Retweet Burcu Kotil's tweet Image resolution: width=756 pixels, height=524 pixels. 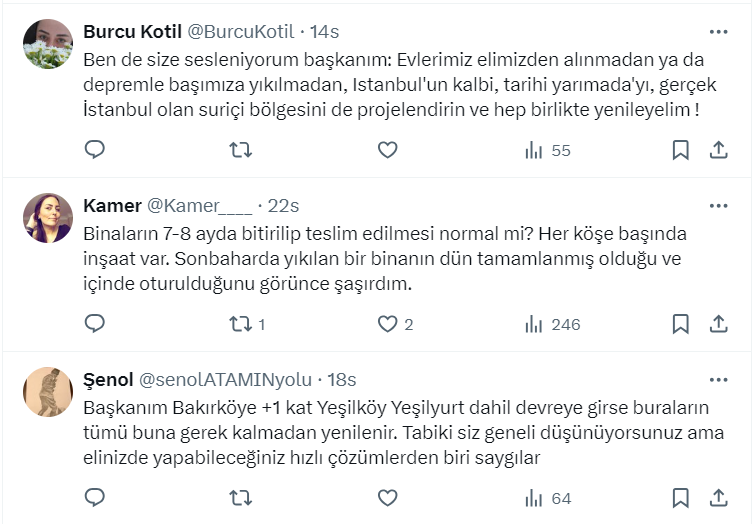(x=241, y=150)
